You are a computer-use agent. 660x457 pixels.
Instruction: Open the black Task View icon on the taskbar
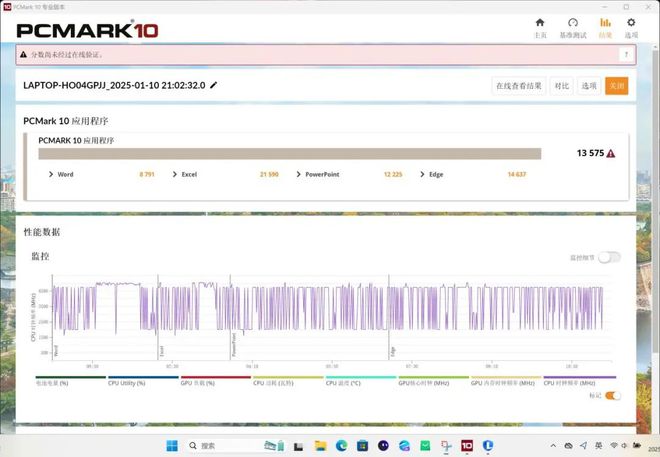click(x=298, y=446)
